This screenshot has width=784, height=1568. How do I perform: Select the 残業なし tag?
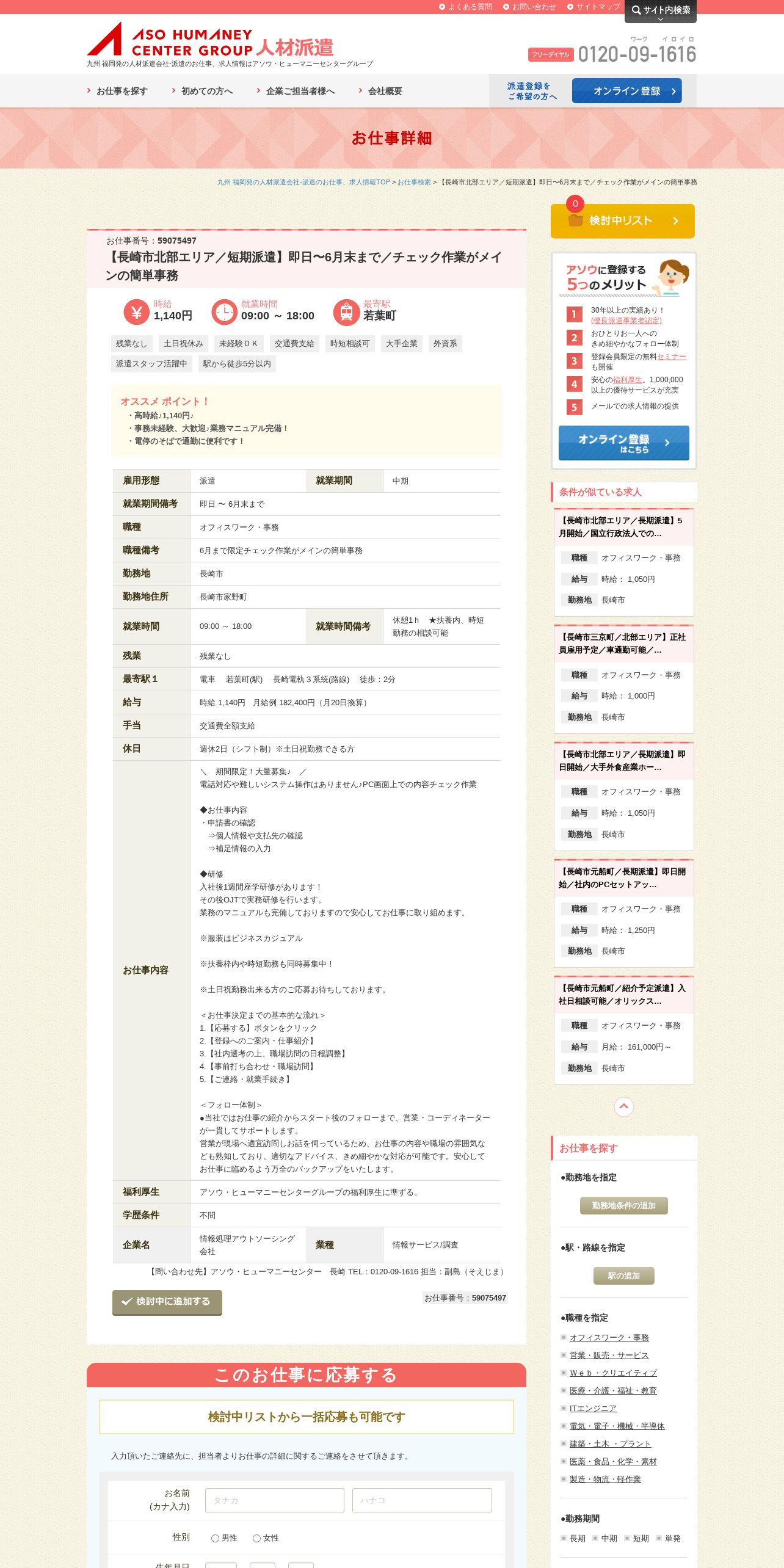pos(131,344)
